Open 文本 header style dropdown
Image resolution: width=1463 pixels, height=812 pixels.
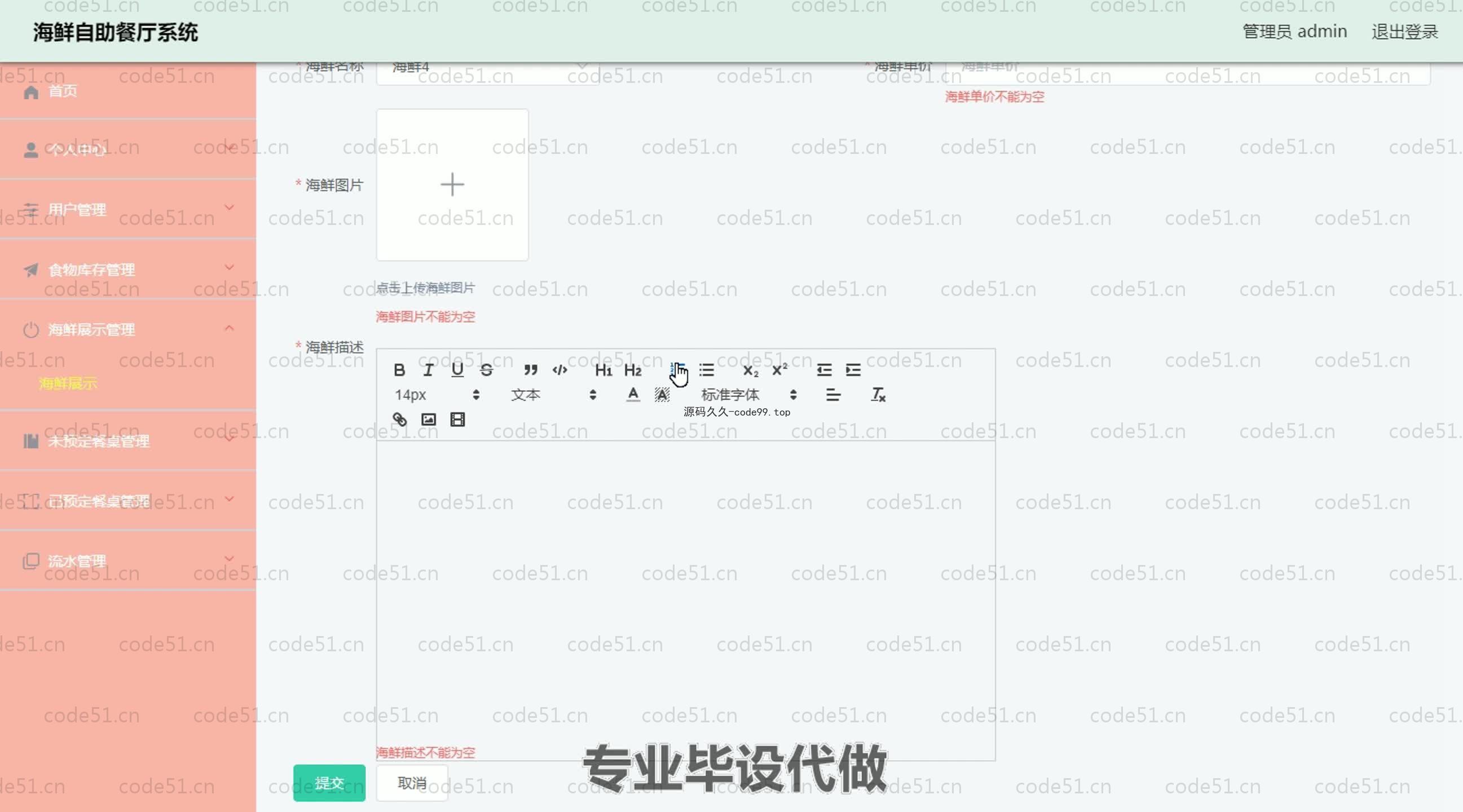(x=553, y=395)
